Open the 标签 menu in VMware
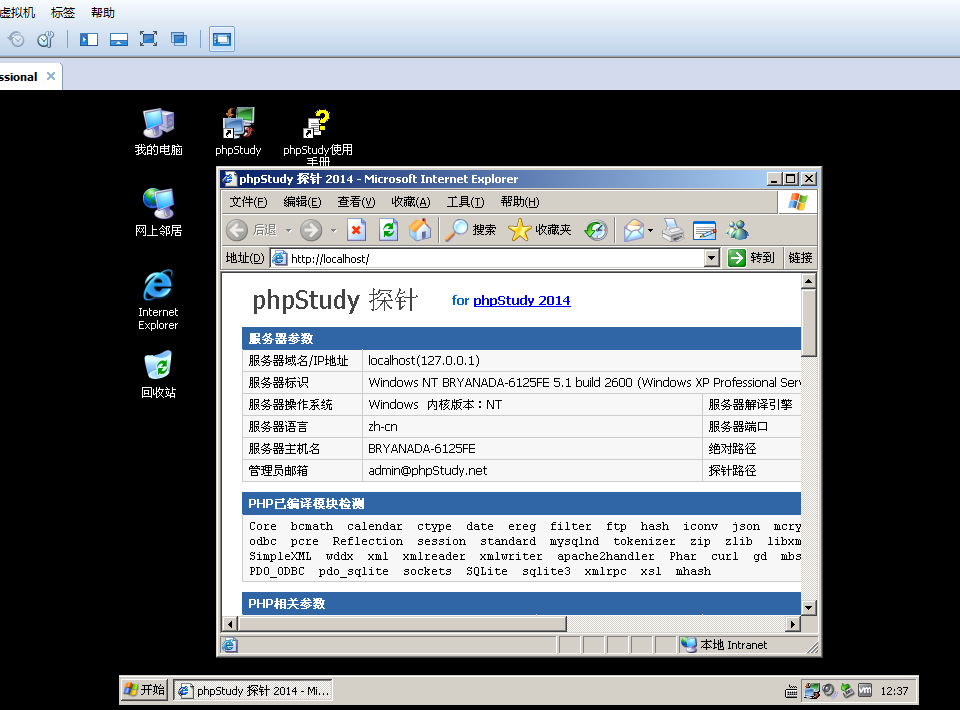Image resolution: width=960 pixels, height=710 pixels. point(62,12)
